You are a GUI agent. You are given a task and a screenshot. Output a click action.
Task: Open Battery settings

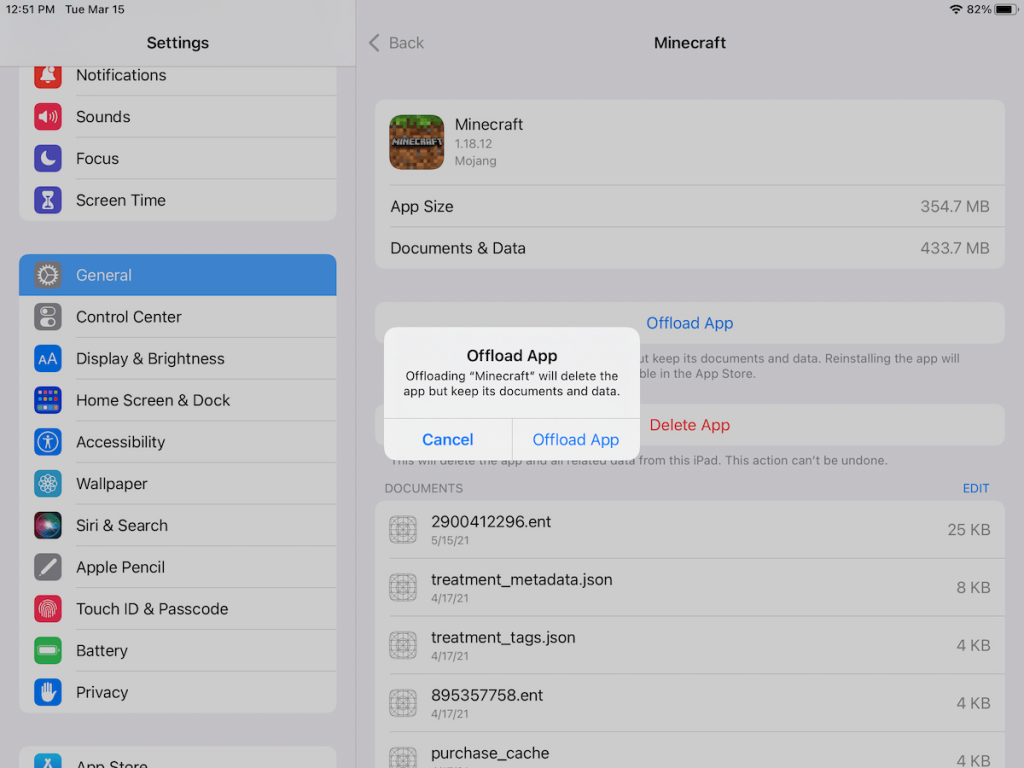pyautogui.click(x=178, y=651)
